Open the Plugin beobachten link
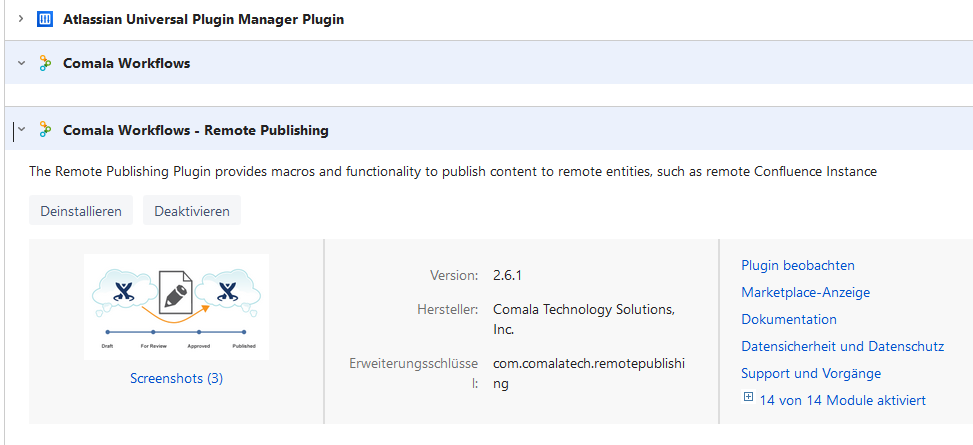Viewport: 973px width, 445px height. 797,266
